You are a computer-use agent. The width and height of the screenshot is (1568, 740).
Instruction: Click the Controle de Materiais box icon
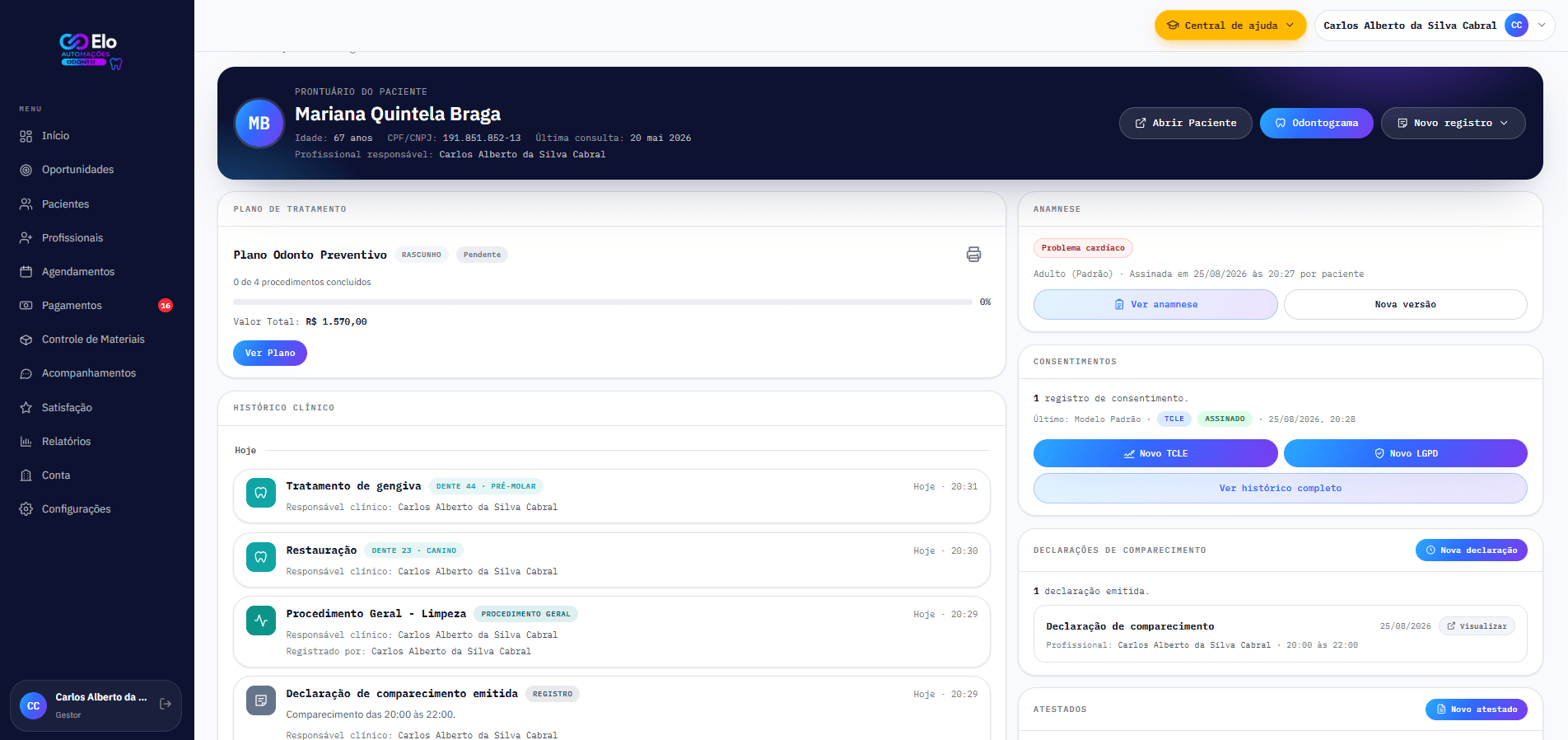tap(26, 340)
